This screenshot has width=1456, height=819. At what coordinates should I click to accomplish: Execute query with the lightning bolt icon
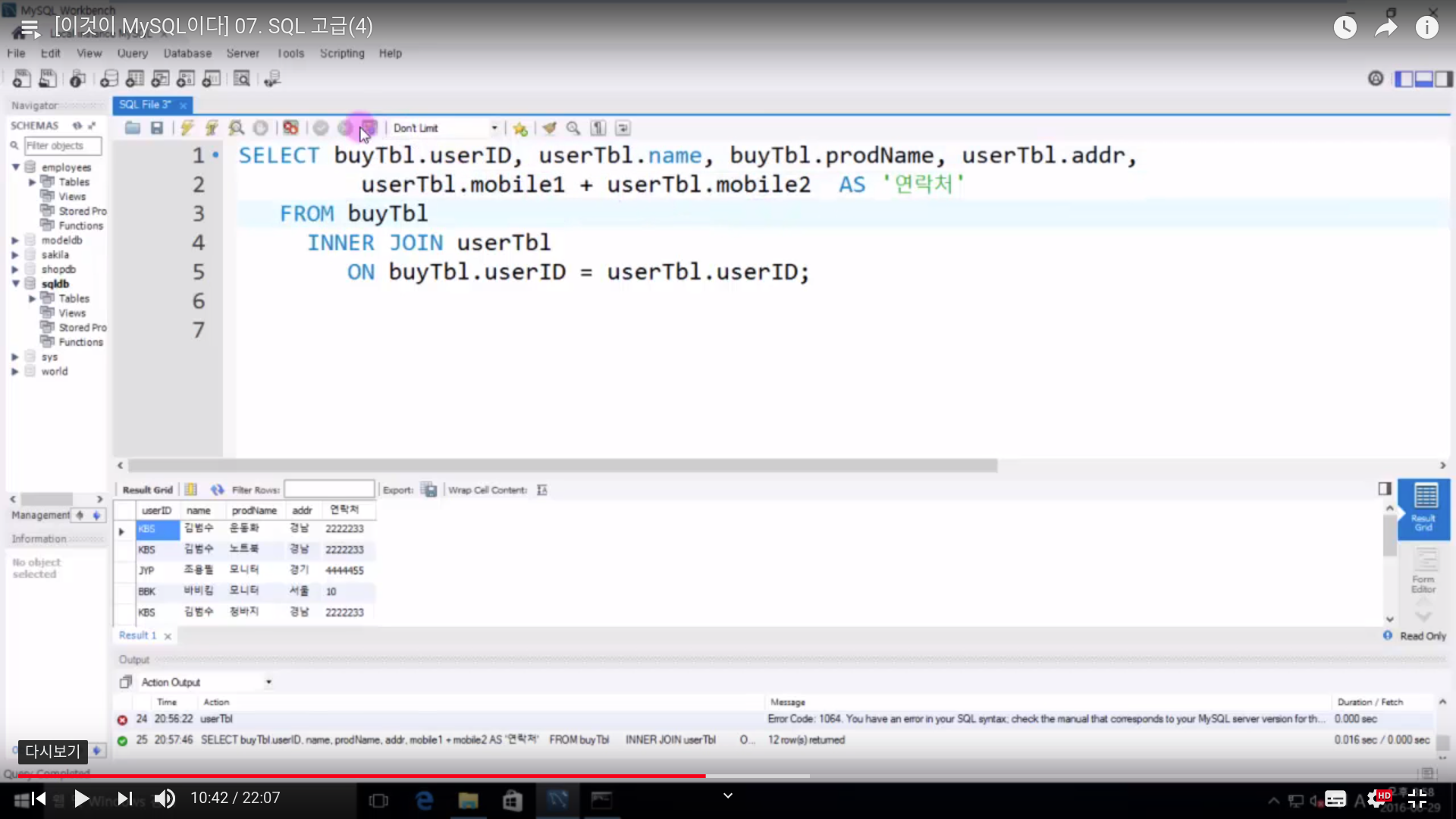(x=187, y=128)
